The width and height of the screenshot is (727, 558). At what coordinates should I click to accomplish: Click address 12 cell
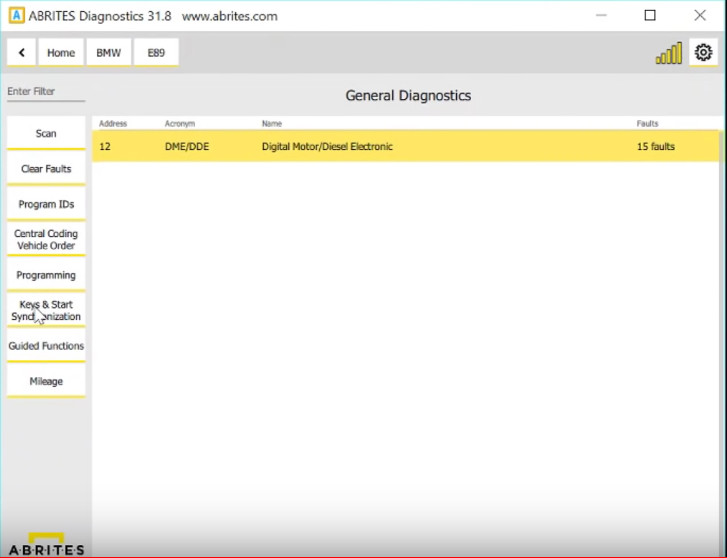click(105, 147)
